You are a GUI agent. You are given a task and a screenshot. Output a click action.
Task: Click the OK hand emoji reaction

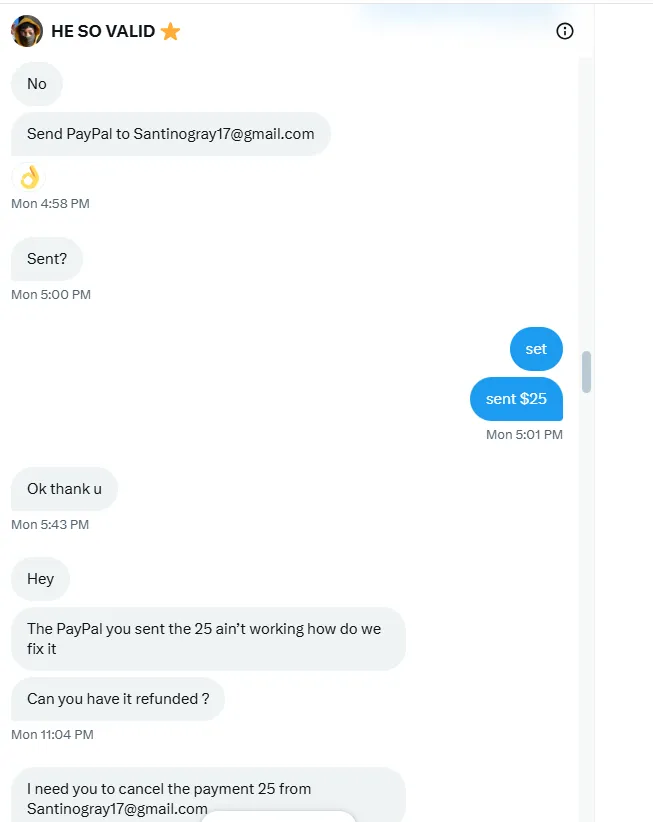tap(27, 177)
